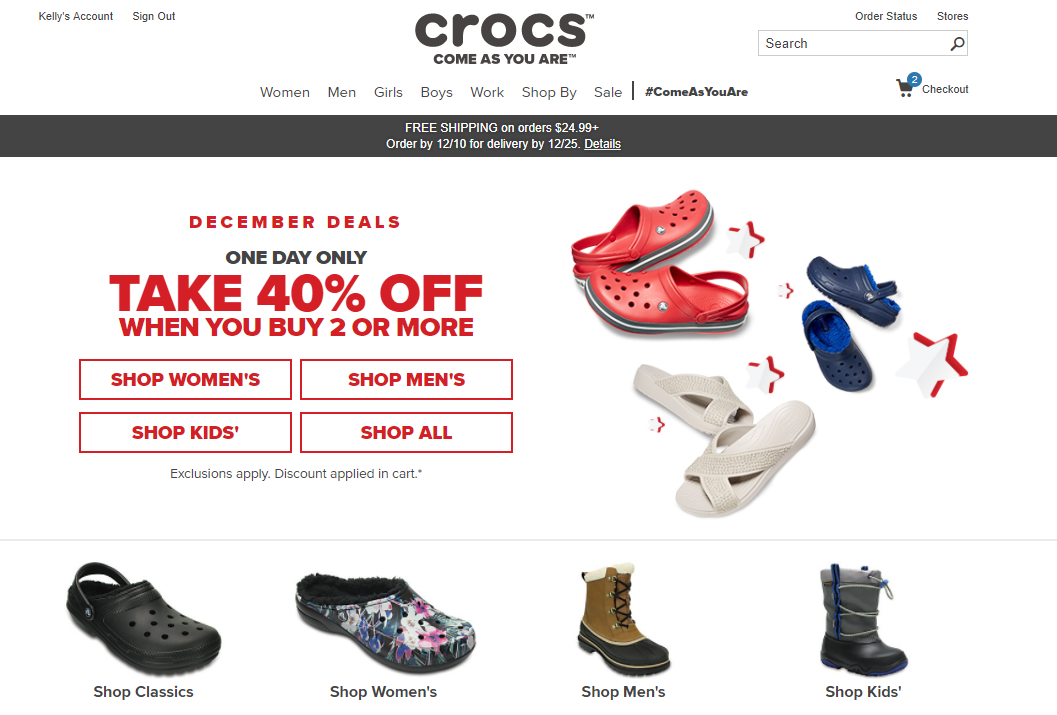Screen dimensions: 1057x715
Task: Open the shopping cart icon
Action: point(907,86)
